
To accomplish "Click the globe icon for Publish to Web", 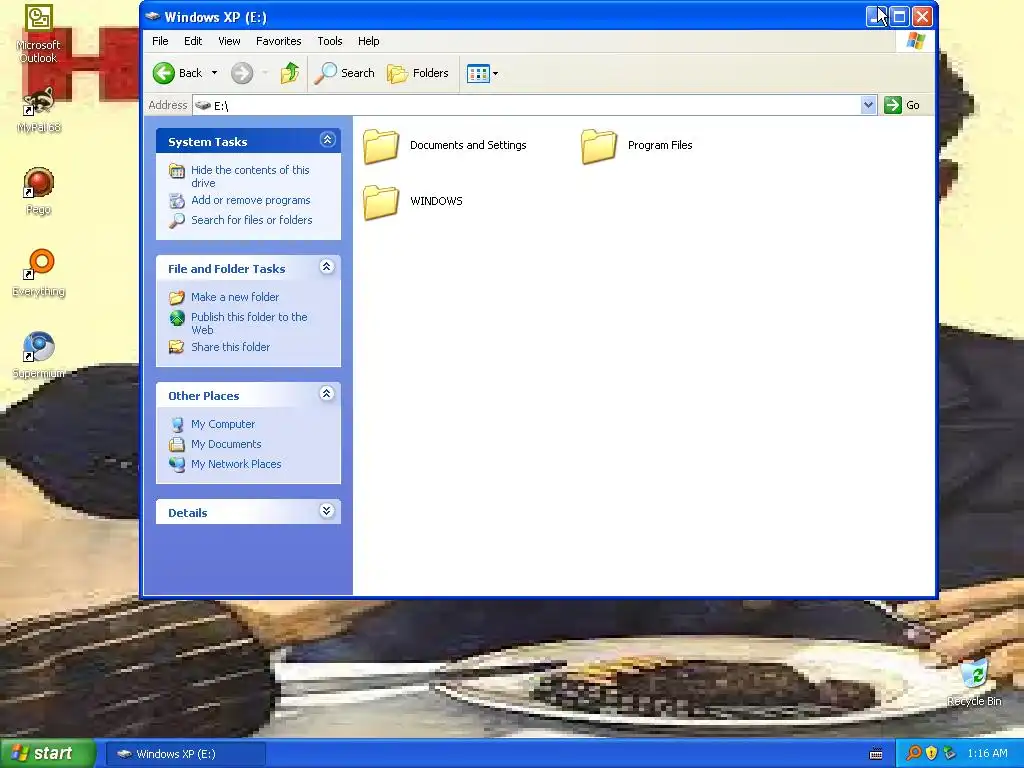I will (177, 318).
